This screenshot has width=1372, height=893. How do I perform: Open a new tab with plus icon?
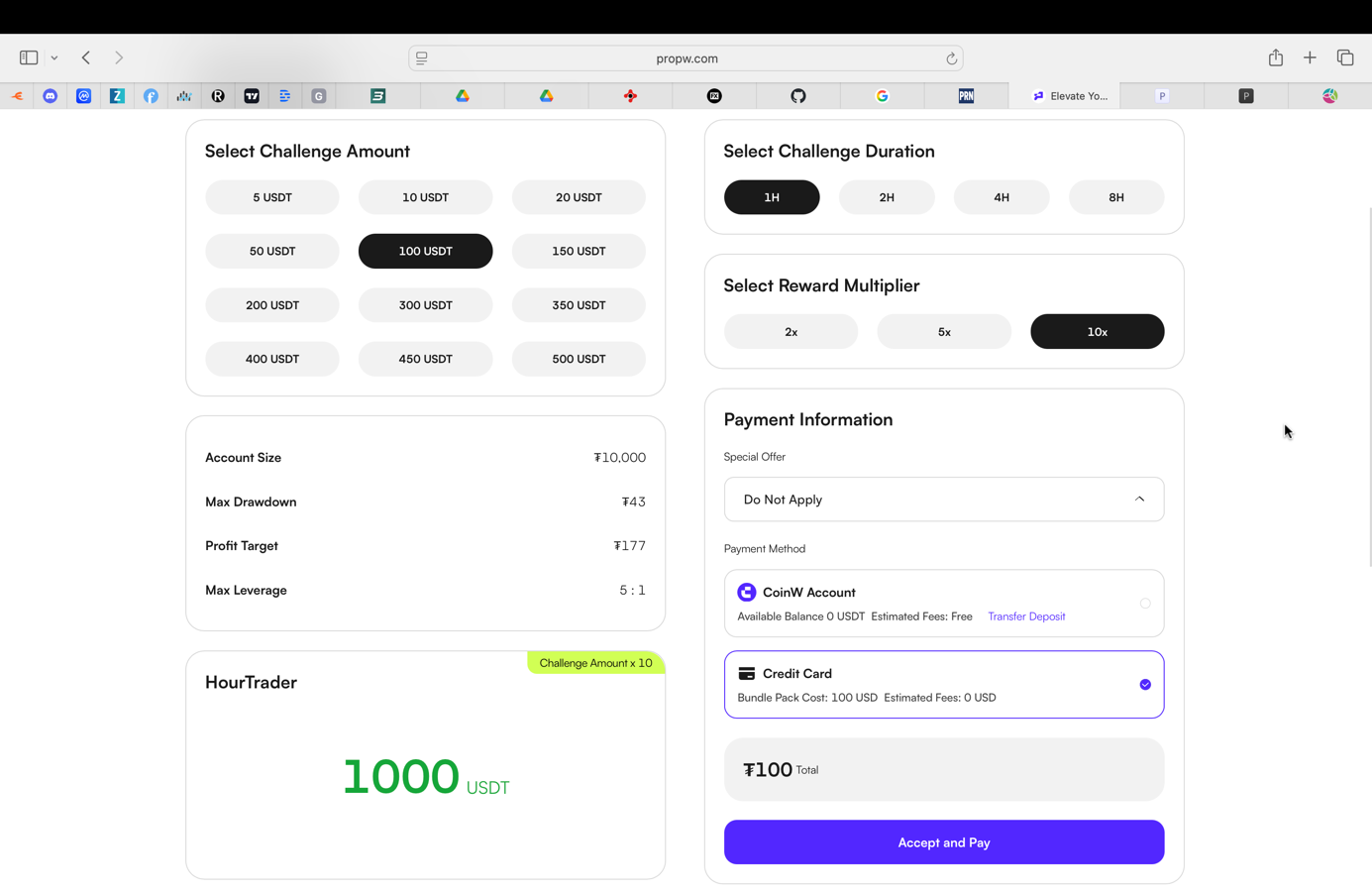[1310, 57]
